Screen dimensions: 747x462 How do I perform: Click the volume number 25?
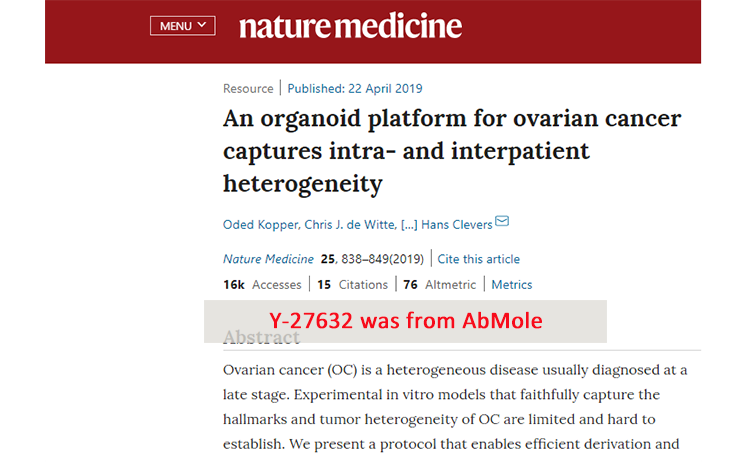point(328,259)
